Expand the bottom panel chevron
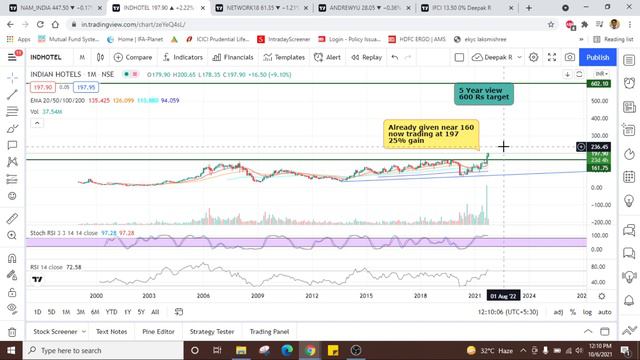The height and width of the screenshot is (360, 640). point(588,331)
